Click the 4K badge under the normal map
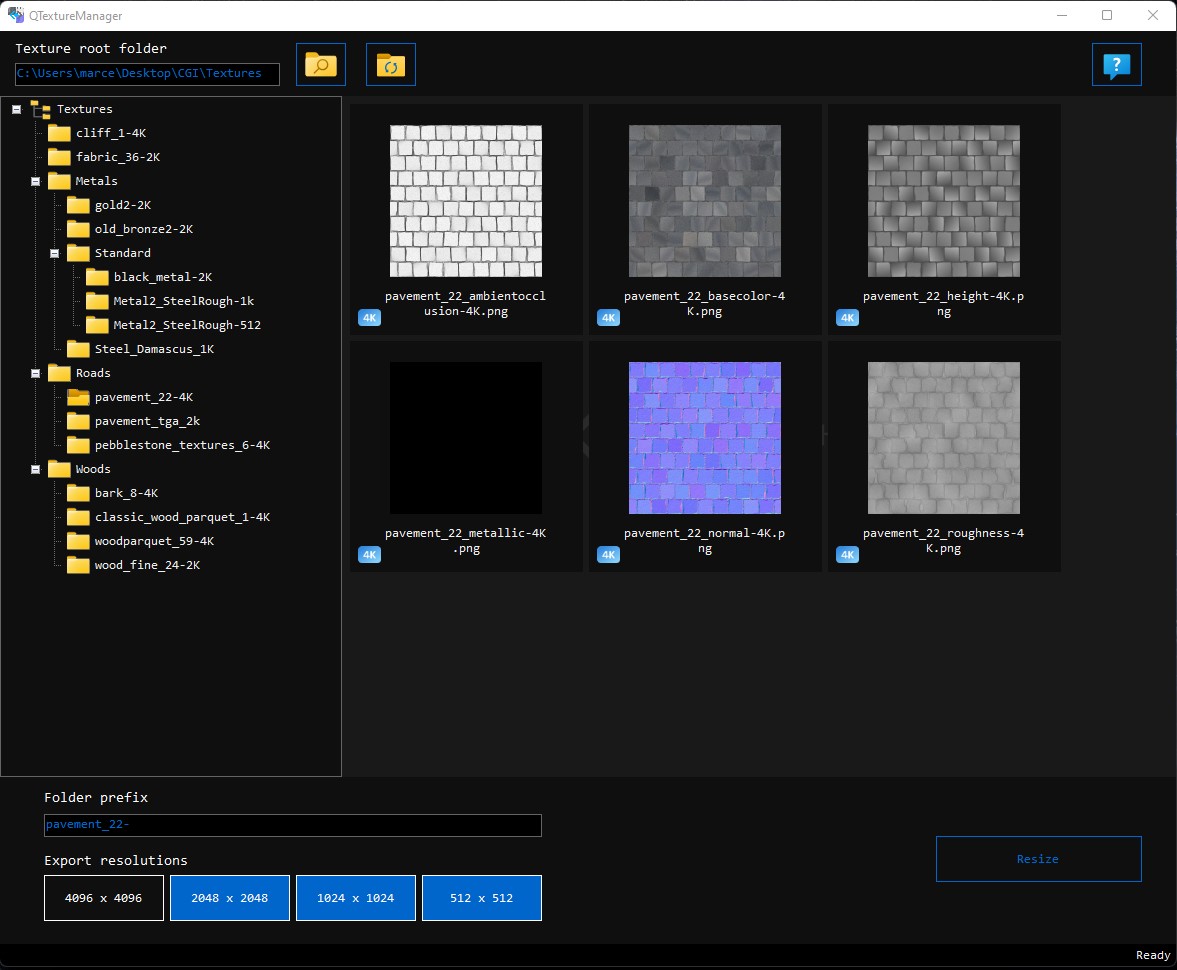The height and width of the screenshot is (970, 1177). 608,554
